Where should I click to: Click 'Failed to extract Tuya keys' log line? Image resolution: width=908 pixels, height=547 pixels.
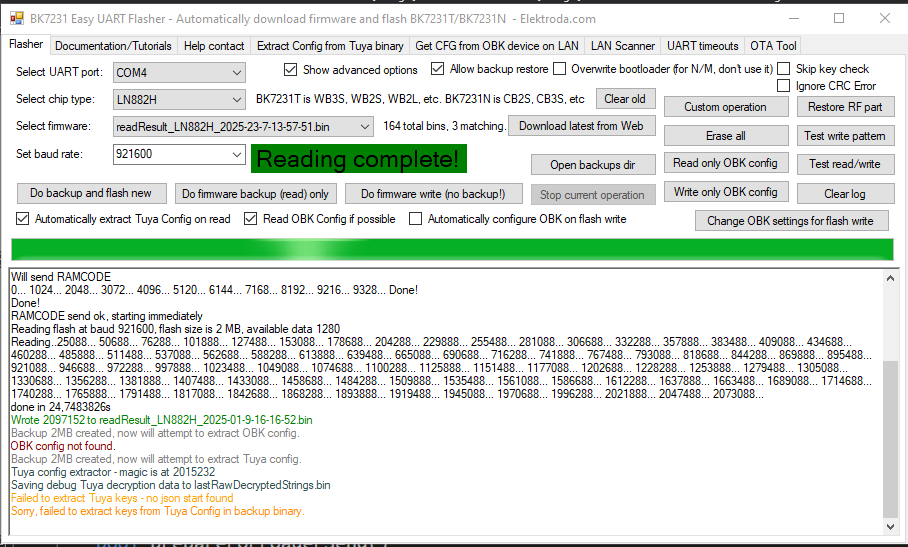[122, 498]
